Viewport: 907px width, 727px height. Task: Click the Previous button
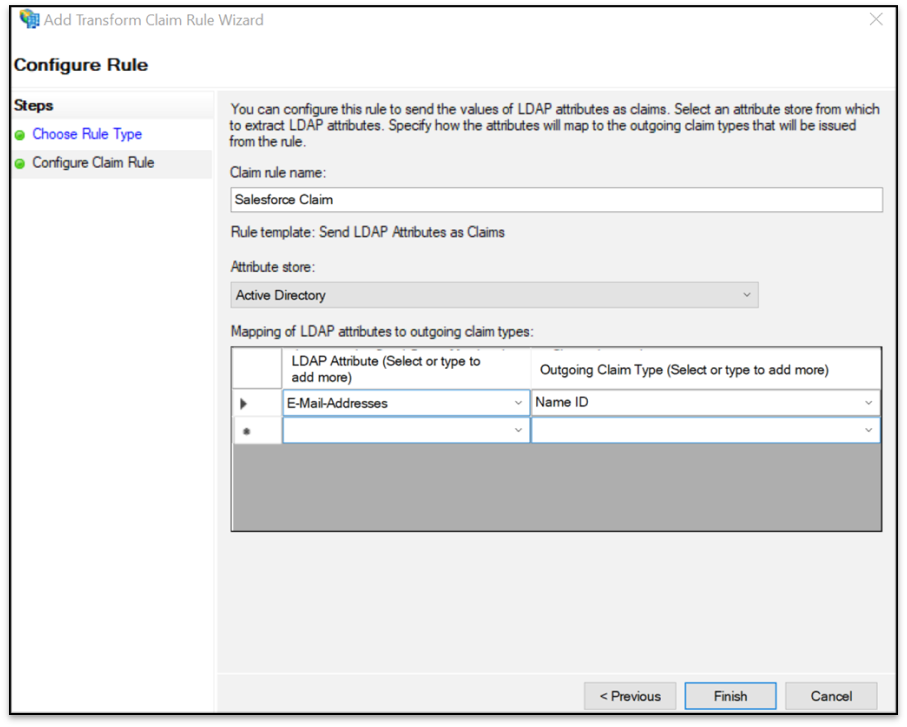pyautogui.click(x=630, y=696)
